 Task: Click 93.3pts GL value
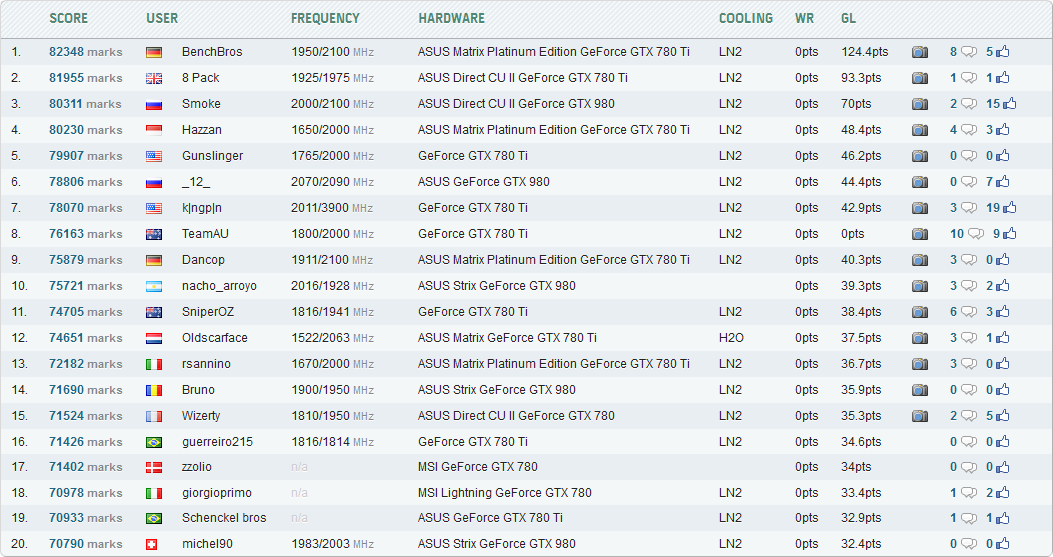(x=861, y=78)
